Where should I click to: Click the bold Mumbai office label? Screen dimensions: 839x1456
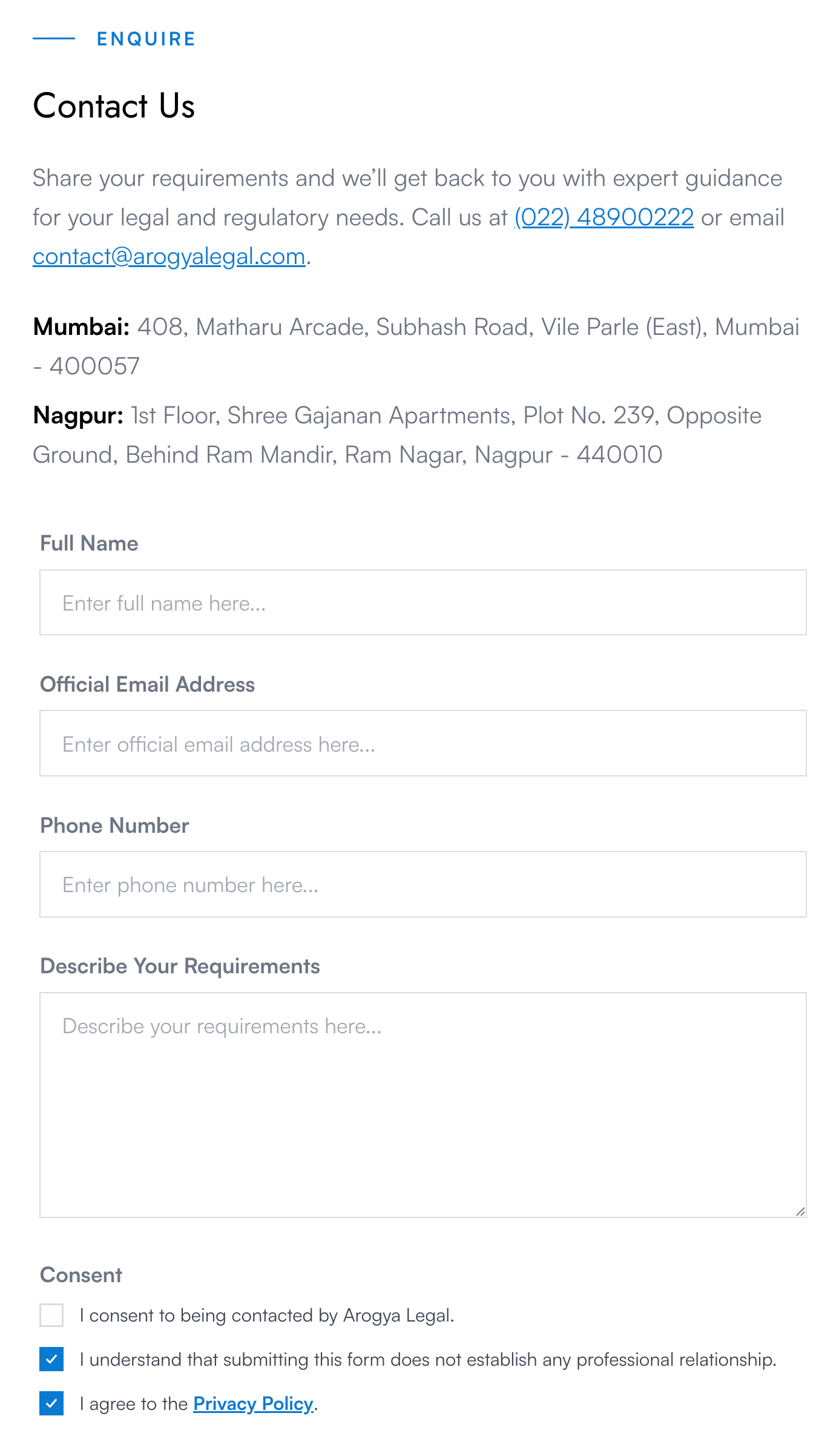(x=82, y=327)
